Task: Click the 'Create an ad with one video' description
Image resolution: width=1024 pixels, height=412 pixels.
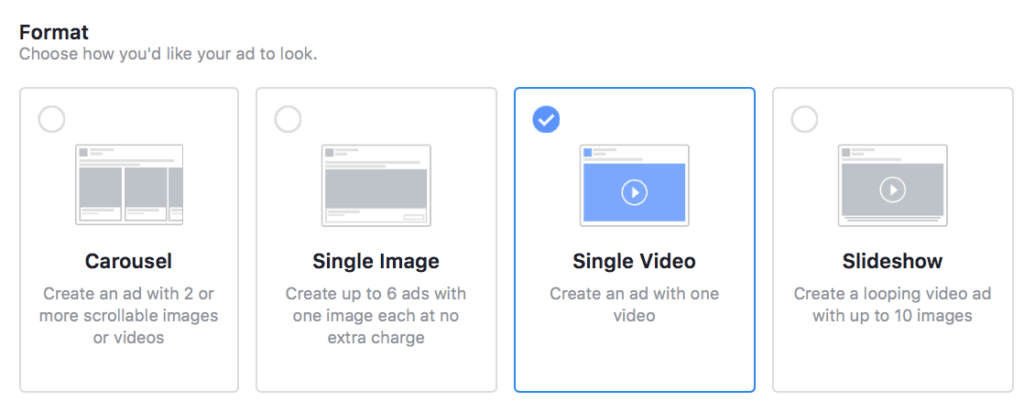Action: coord(634,305)
